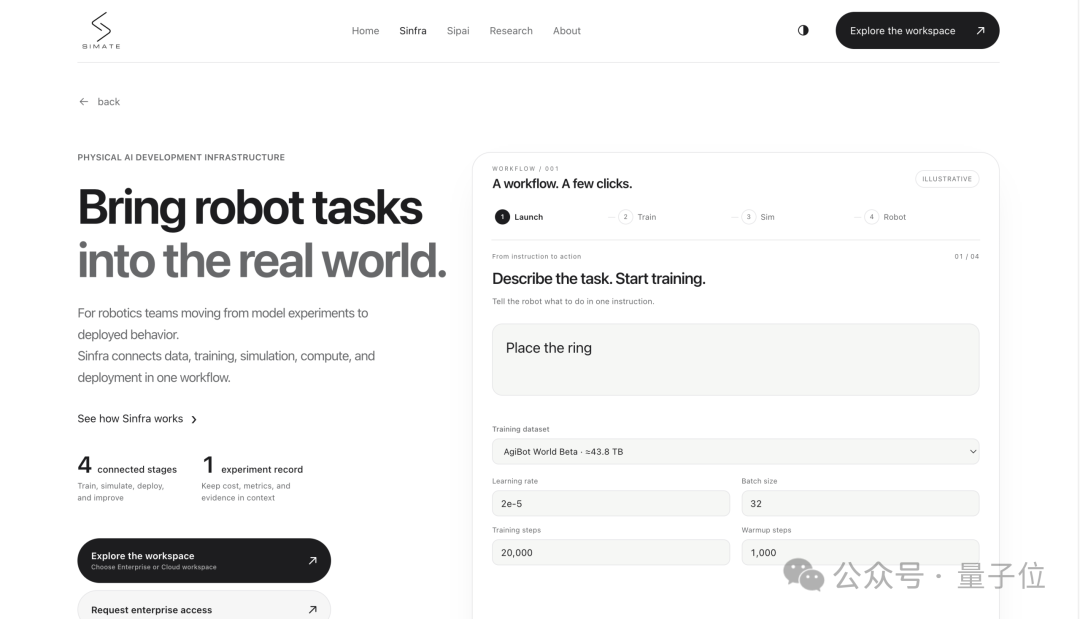
Task: Click the Batch size field
Action: coord(860,503)
